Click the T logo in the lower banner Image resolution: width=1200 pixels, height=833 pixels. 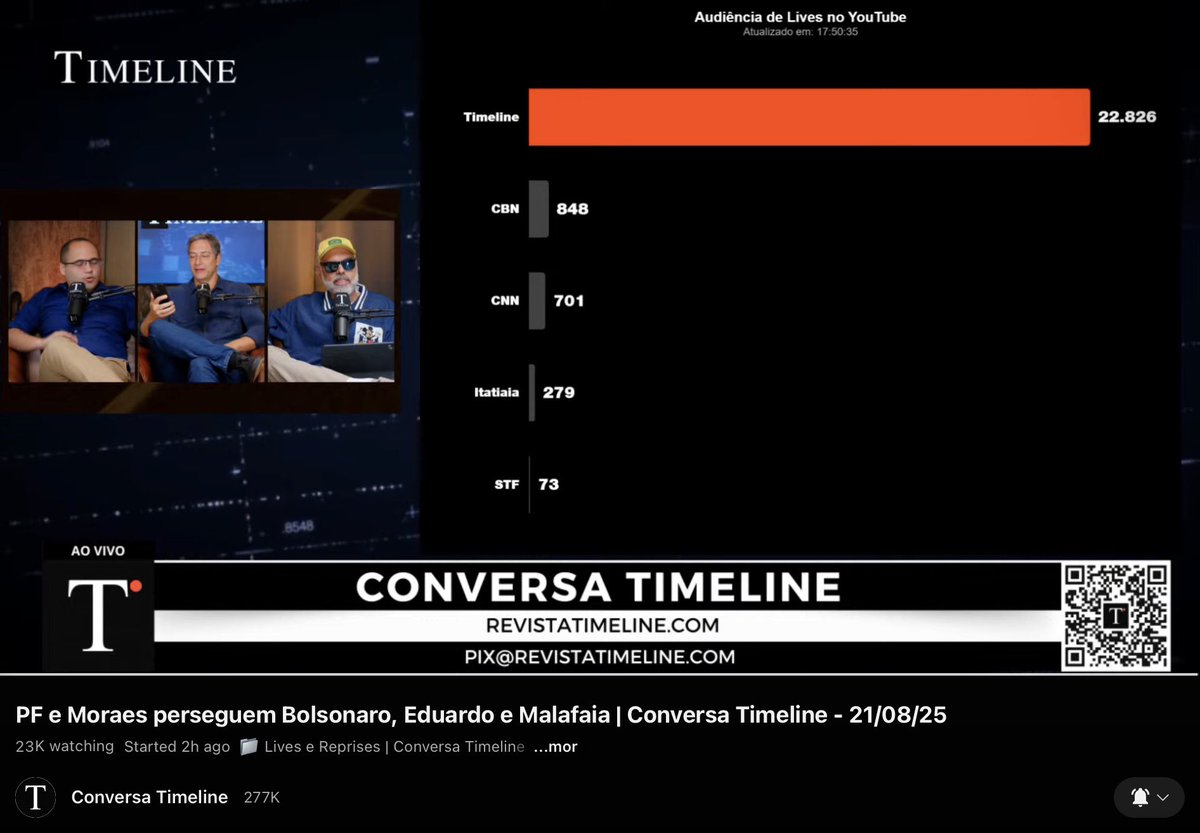pyautogui.click(x=99, y=615)
